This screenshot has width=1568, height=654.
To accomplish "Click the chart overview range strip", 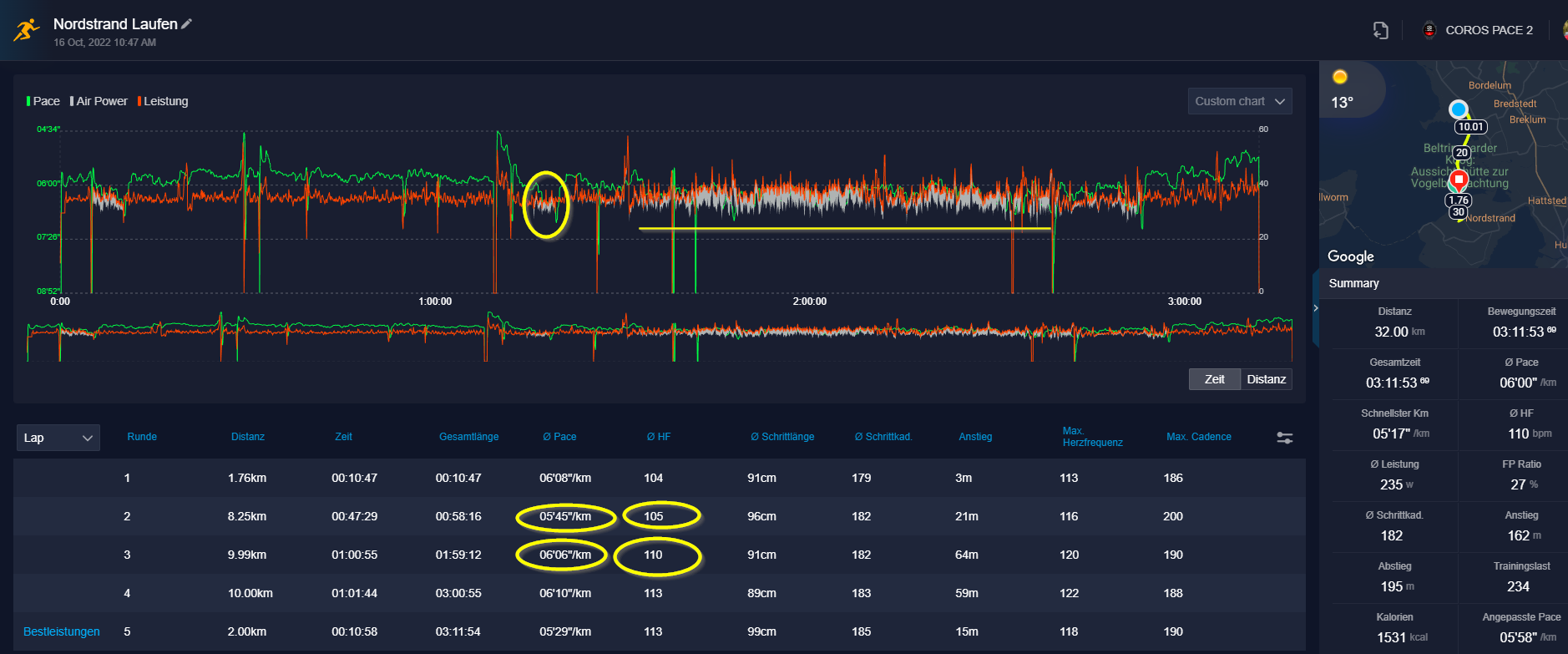I will pos(660,334).
